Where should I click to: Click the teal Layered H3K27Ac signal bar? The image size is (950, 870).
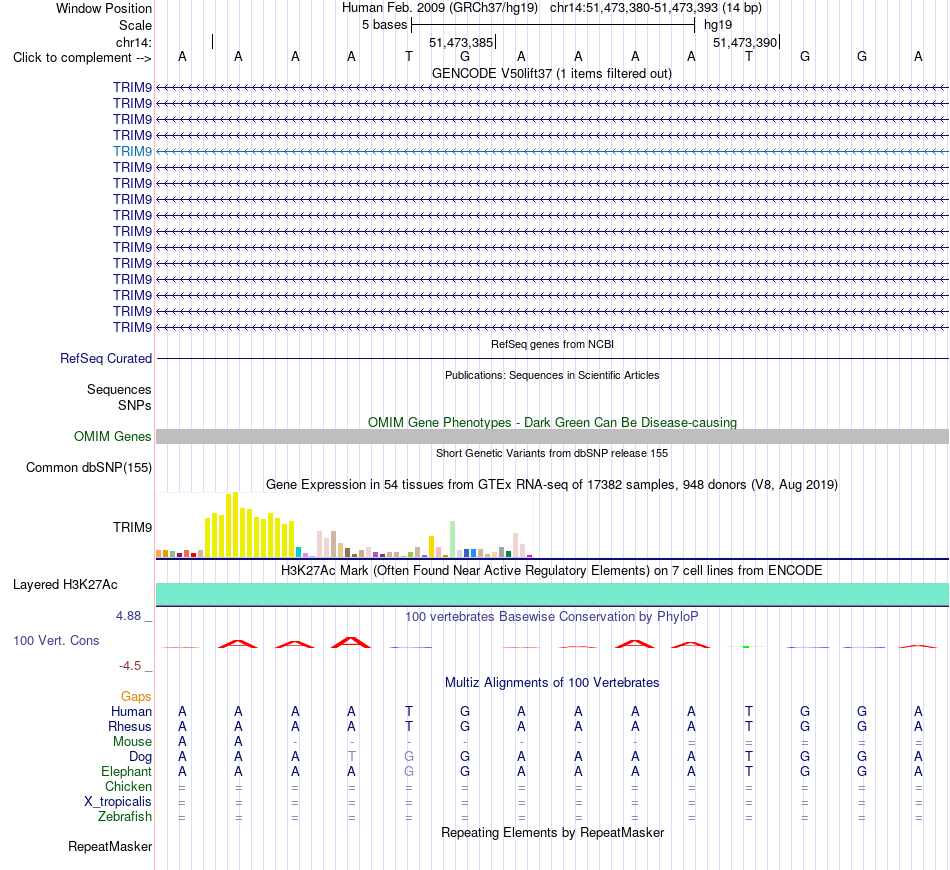click(552, 594)
